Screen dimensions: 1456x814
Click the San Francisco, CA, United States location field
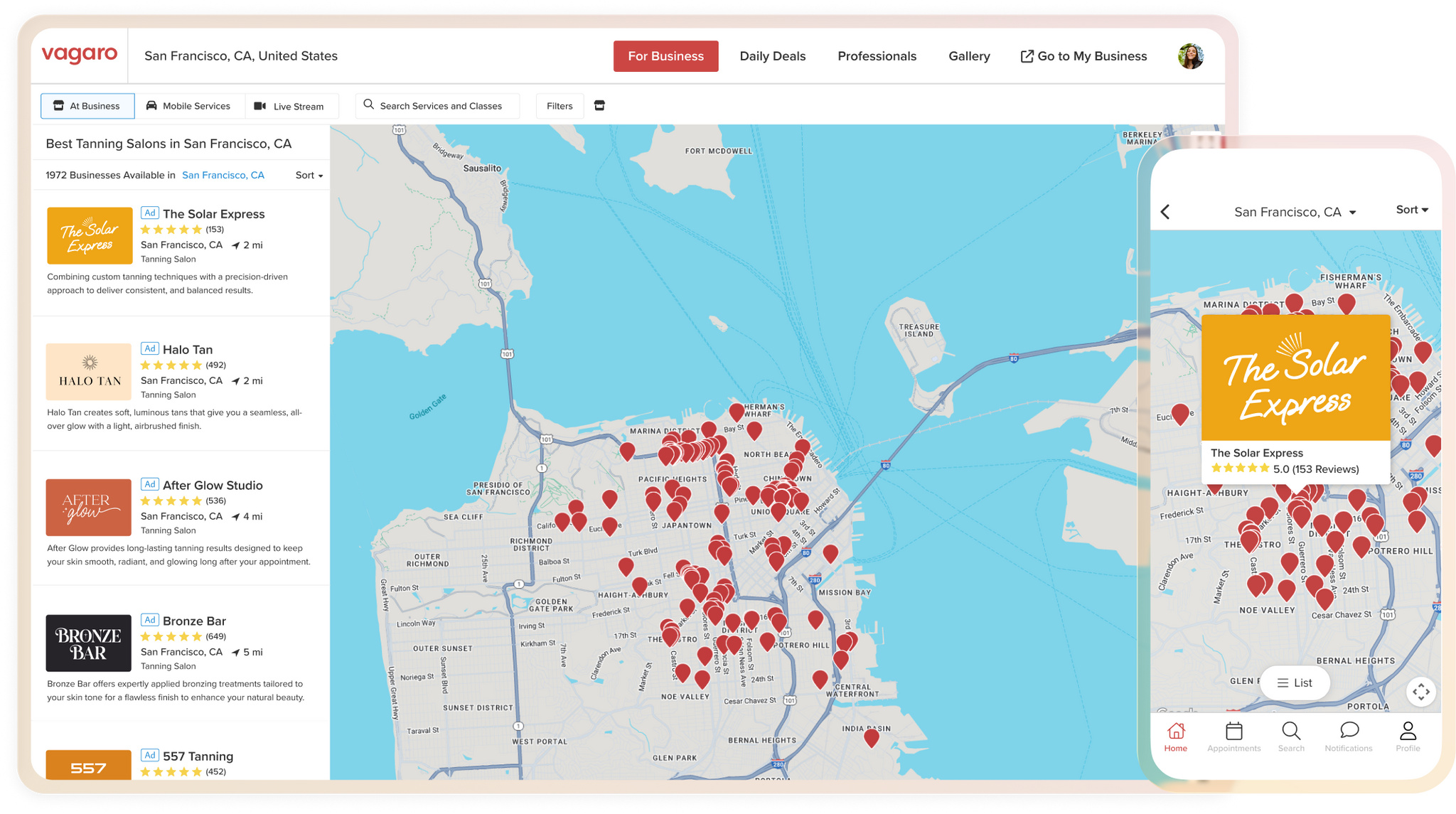tap(241, 56)
